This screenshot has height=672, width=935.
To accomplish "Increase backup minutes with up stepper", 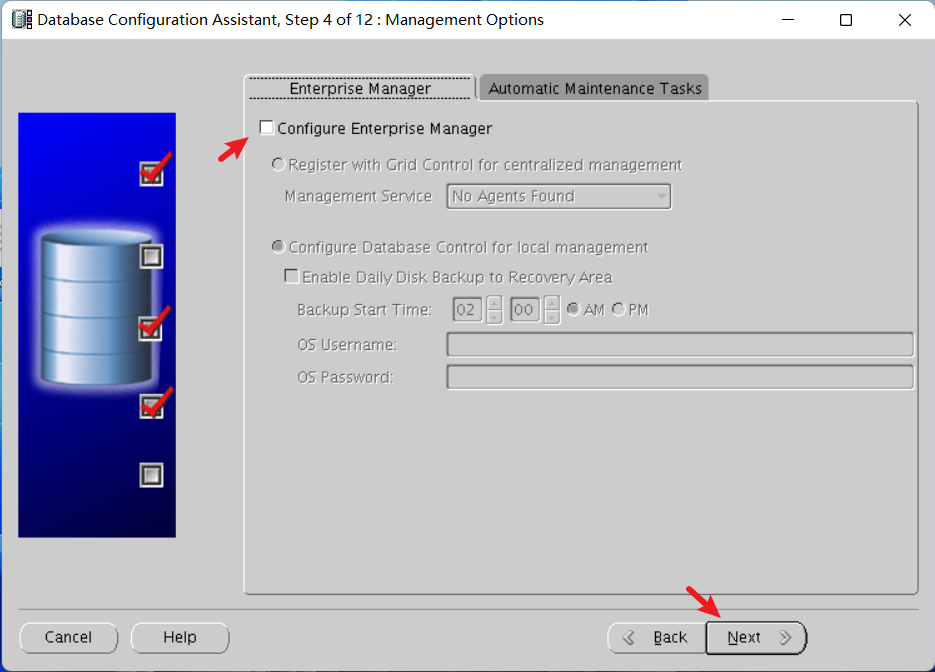I will [552, 303].
